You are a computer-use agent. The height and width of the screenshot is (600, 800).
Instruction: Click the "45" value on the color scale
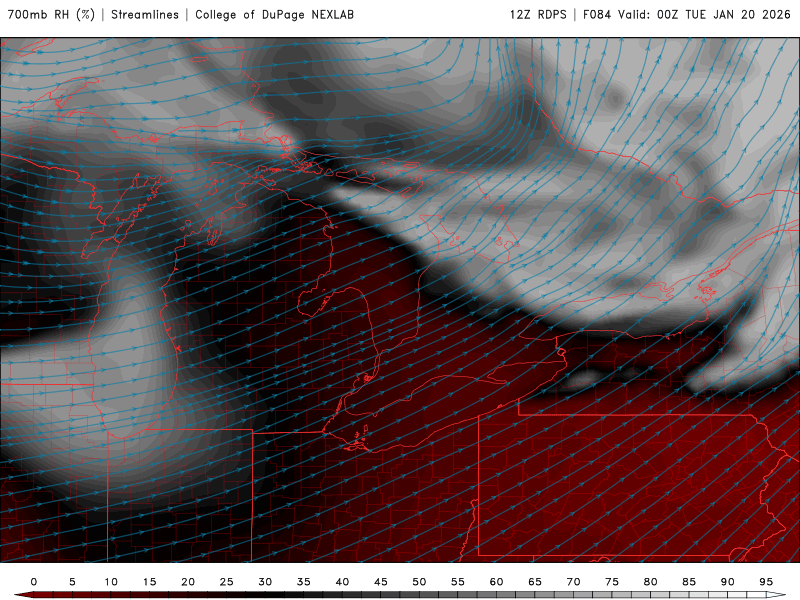pyautogui.click(x=381, y=582)
